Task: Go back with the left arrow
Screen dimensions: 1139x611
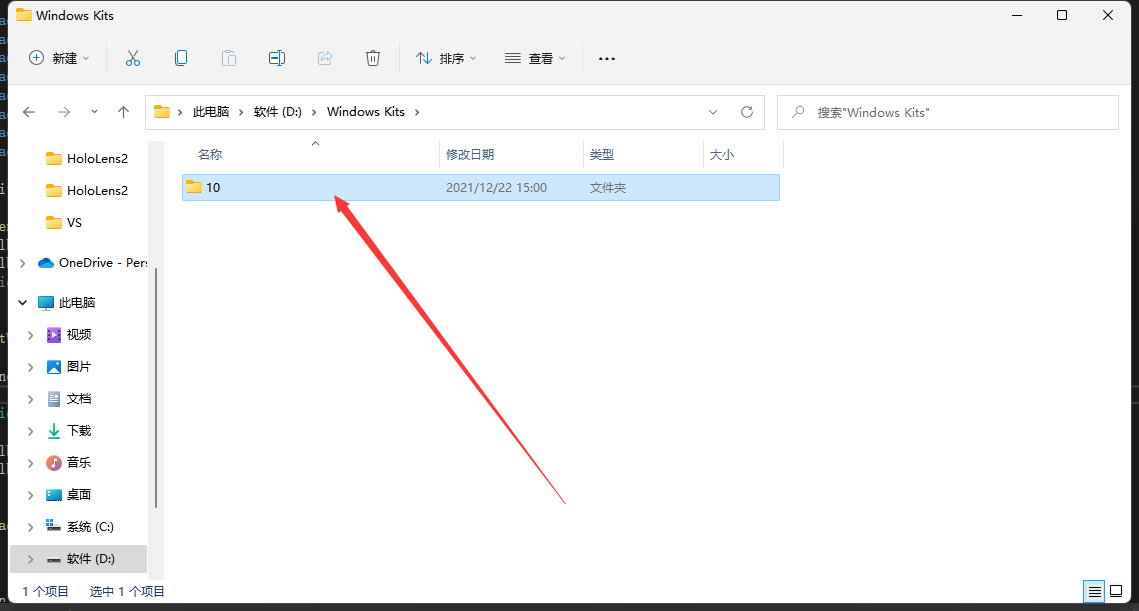Action: point(29,112)
